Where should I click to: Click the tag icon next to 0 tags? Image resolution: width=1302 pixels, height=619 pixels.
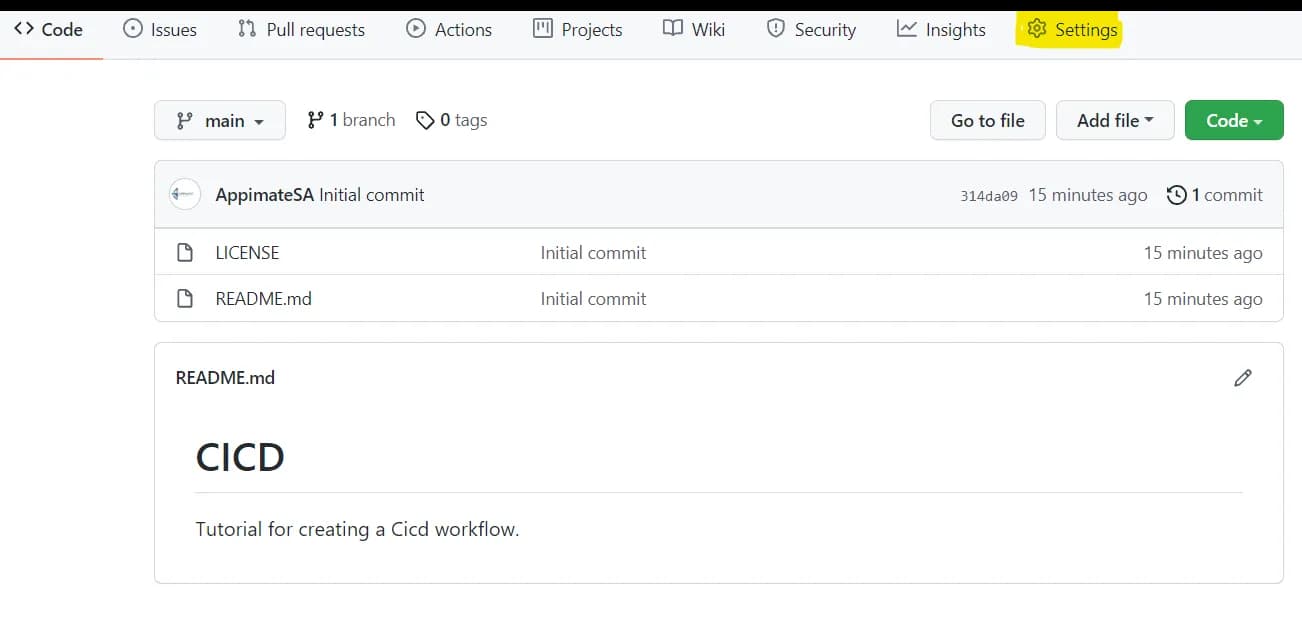[425, 120]
